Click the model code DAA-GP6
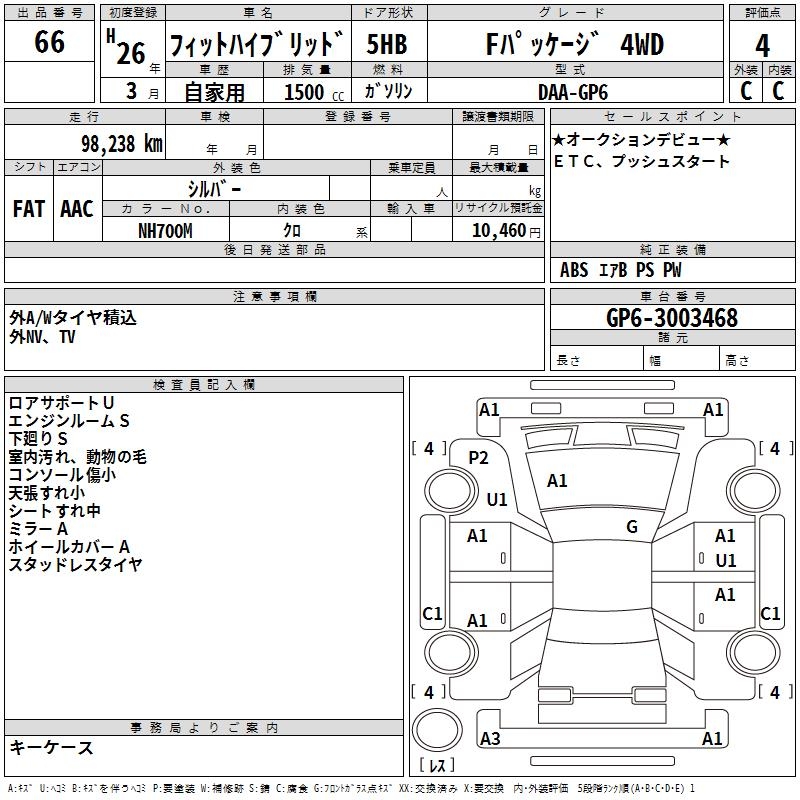The width and height of the screenshot is (800, 800). (x=573, y=92)
